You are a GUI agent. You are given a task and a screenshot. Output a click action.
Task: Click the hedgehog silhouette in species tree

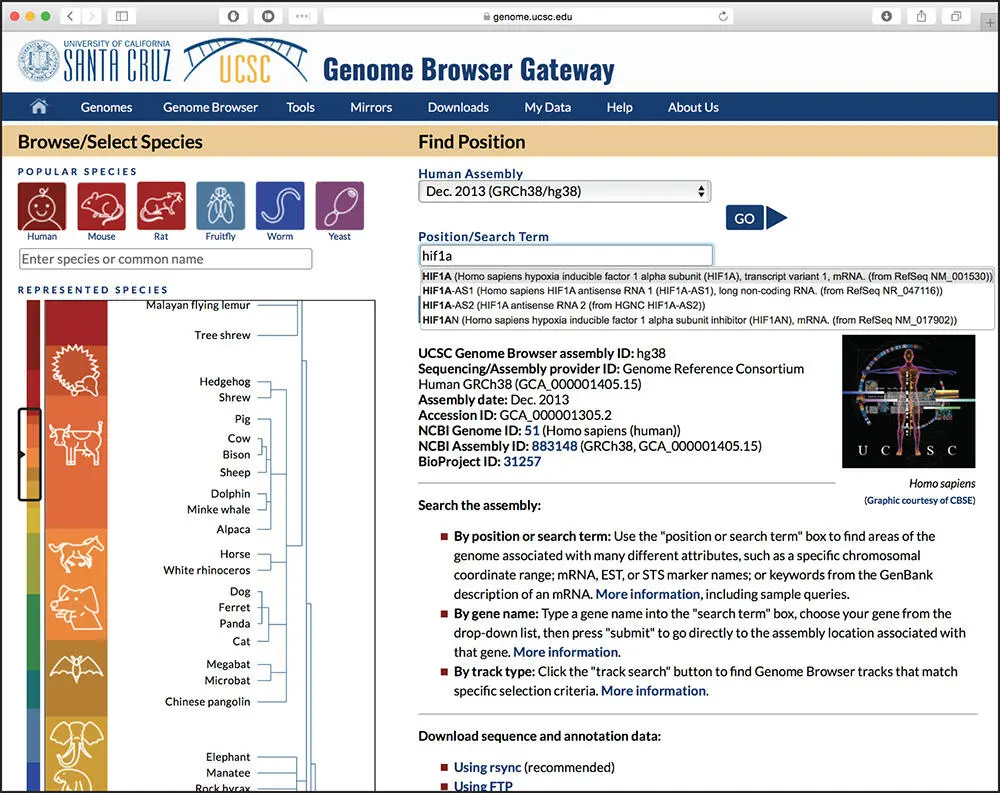point(75,369)
